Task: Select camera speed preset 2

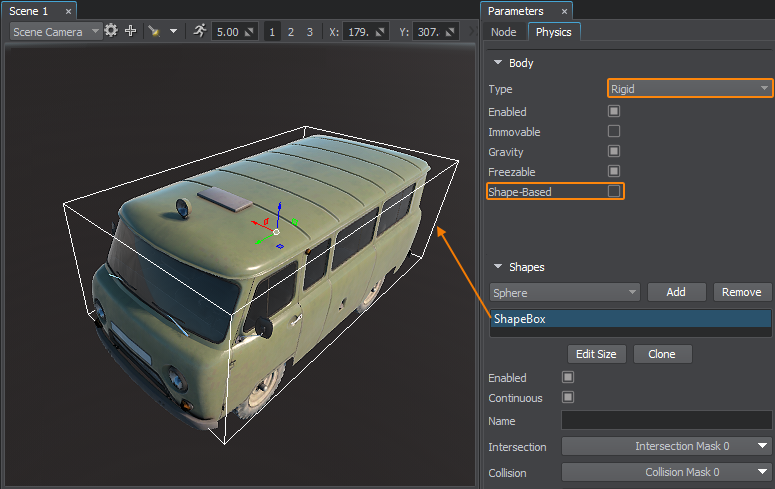Action: point(291,32)
